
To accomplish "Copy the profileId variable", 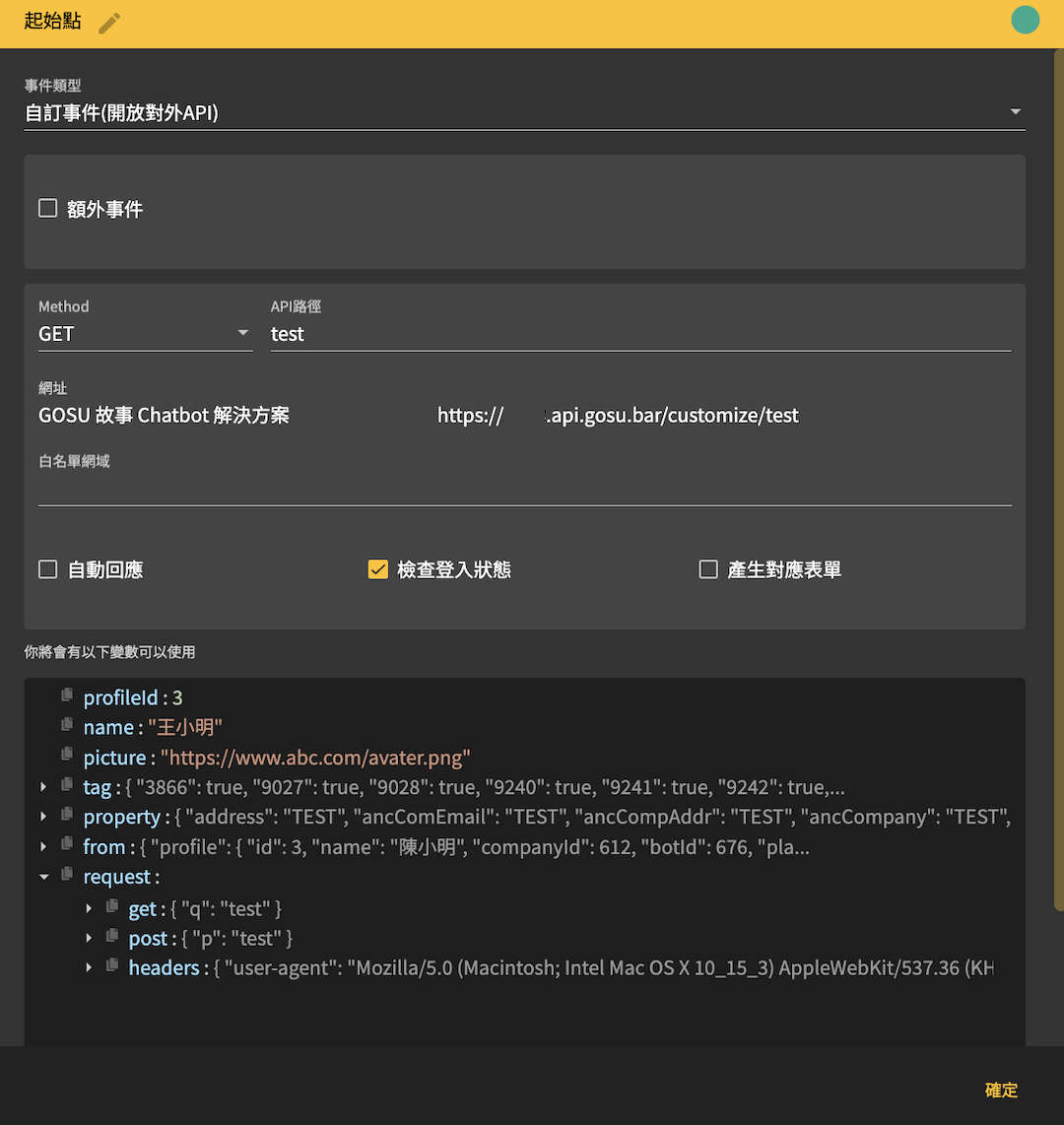I will coord(67,695).
